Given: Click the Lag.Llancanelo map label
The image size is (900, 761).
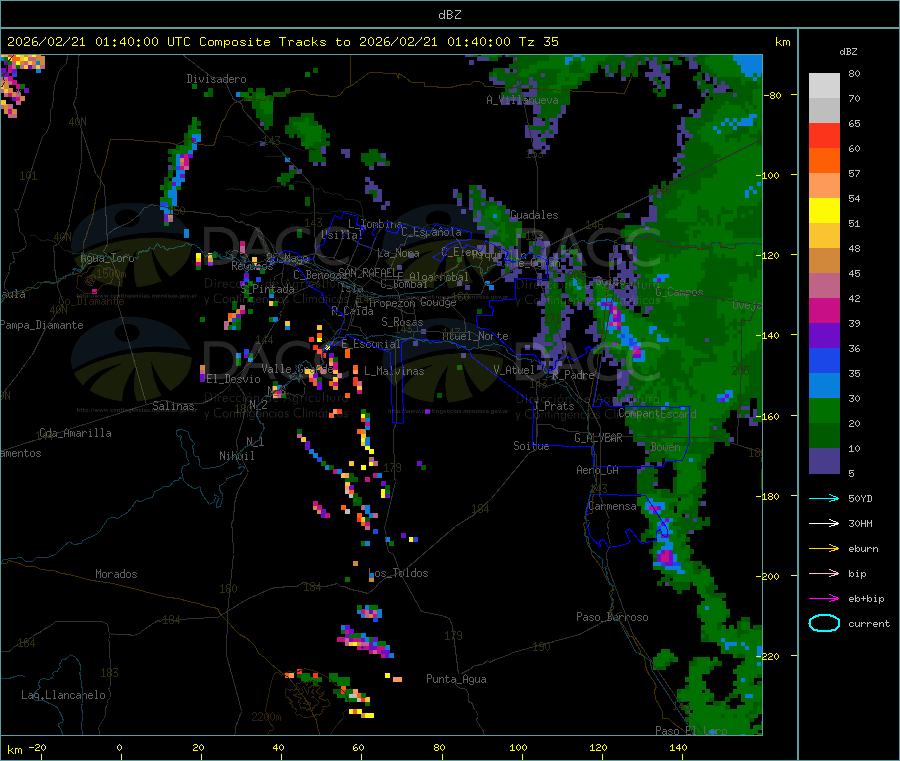Looking at the screenshot, I should pyautogui.click(x=63, y=696).
